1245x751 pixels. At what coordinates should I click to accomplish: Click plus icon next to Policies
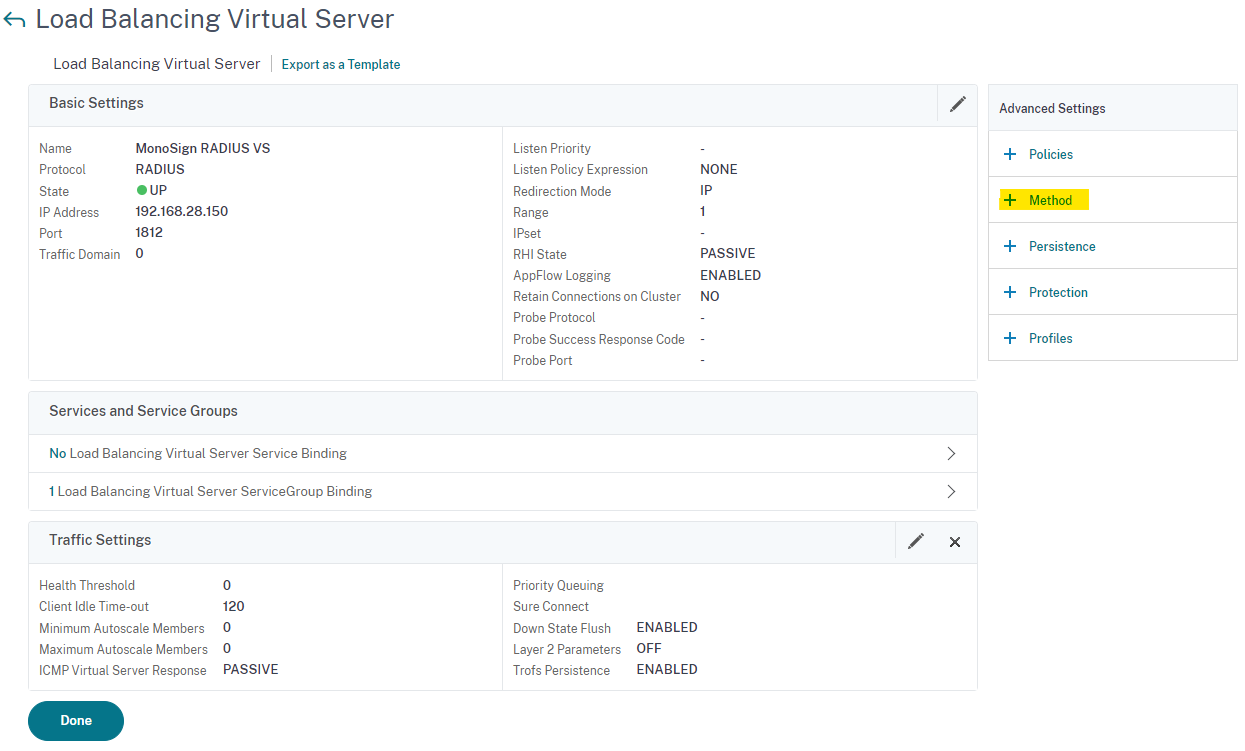pos(1010,154)
